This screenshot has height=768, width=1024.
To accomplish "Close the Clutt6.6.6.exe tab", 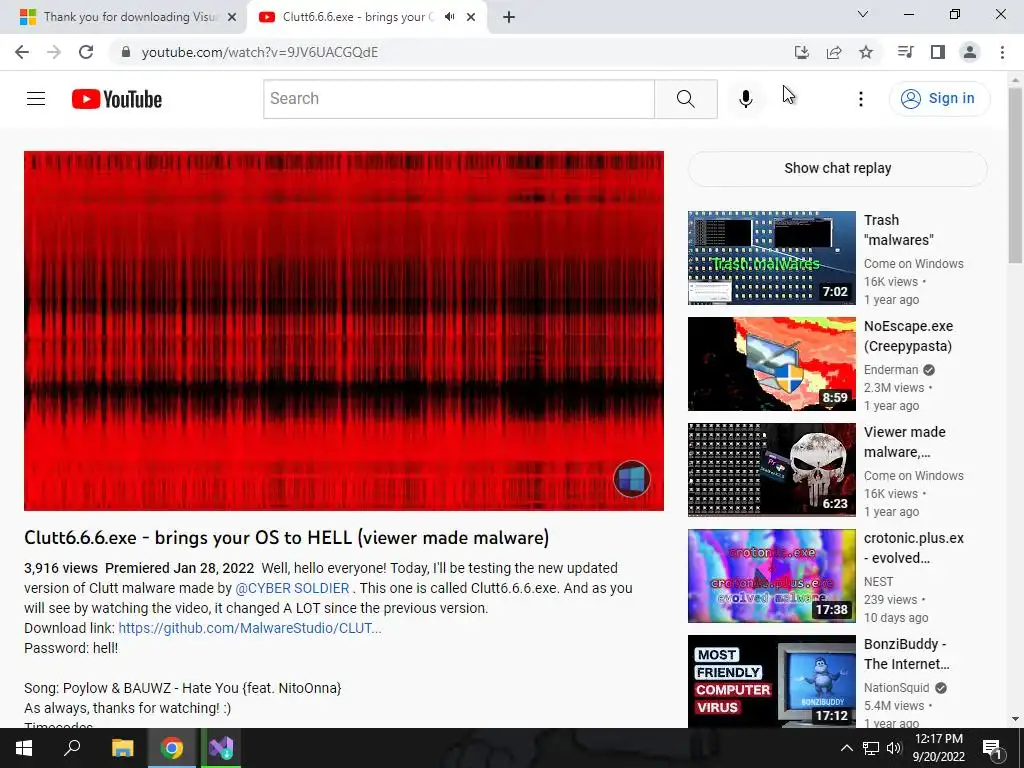I will [x=471, y=18].
